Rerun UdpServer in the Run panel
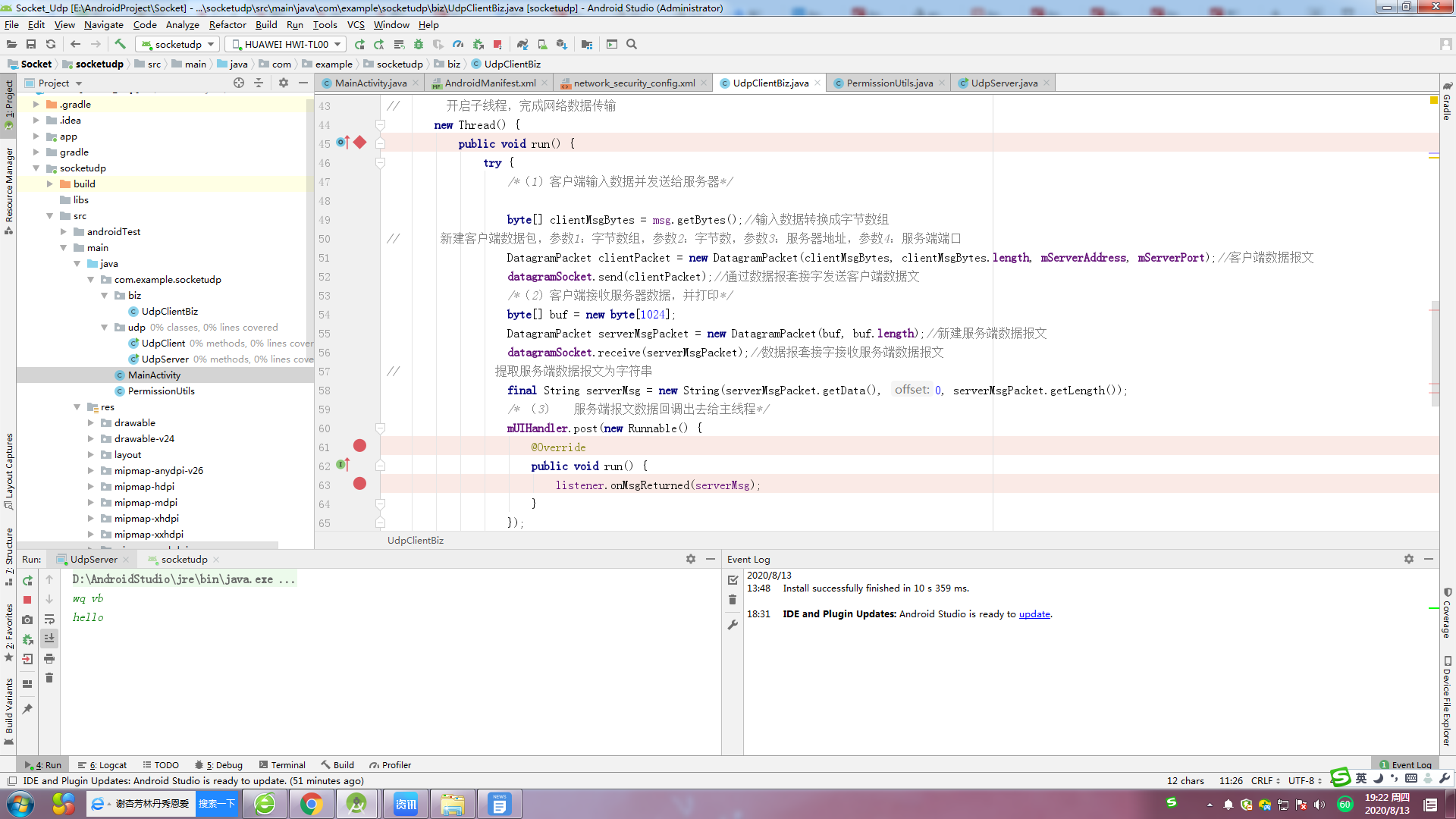 27,580
